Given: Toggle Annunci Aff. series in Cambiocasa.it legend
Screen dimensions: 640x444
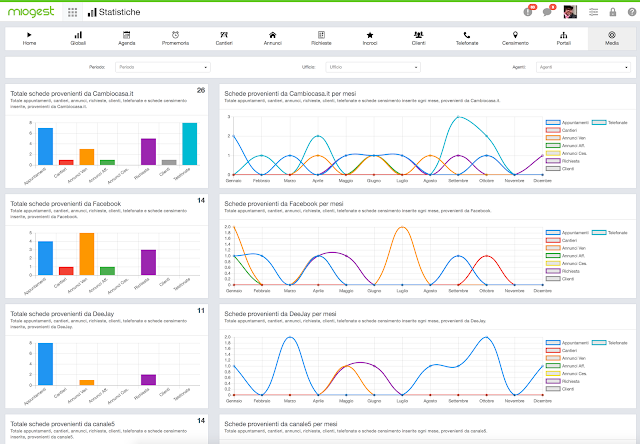Looking at the screenshot, I should point(565,145).
